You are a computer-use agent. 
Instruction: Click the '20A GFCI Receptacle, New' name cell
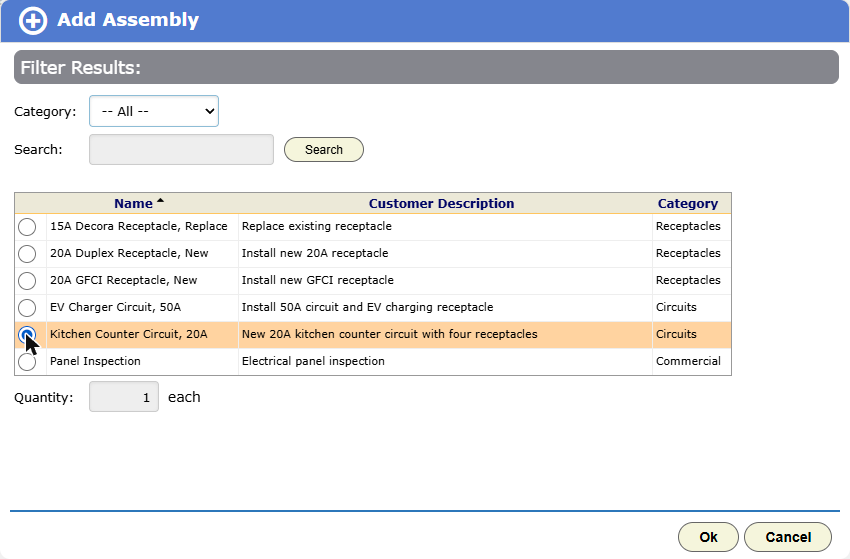click(143, 281)
